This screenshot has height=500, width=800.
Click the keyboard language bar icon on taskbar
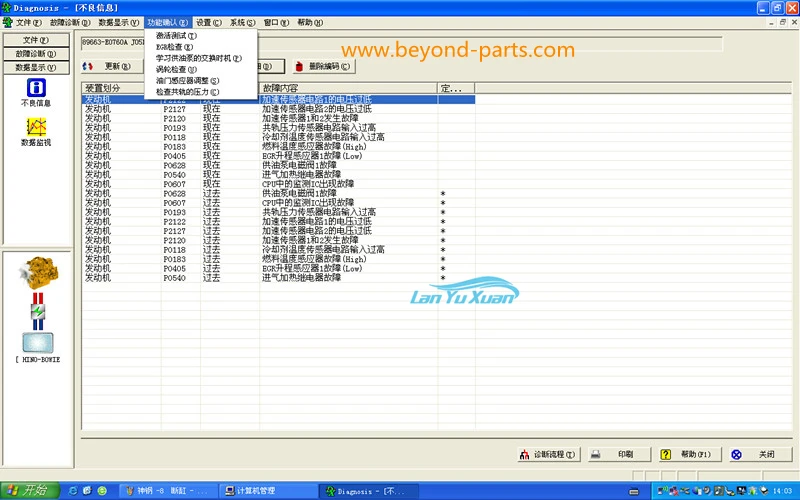point(634,491)
